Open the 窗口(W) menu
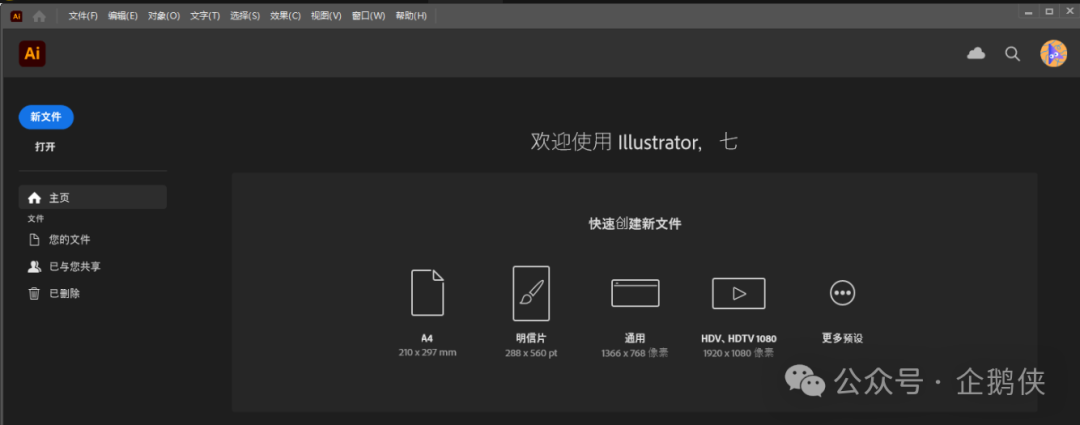This screenshot has width=1080, height=425. (368, 16)
